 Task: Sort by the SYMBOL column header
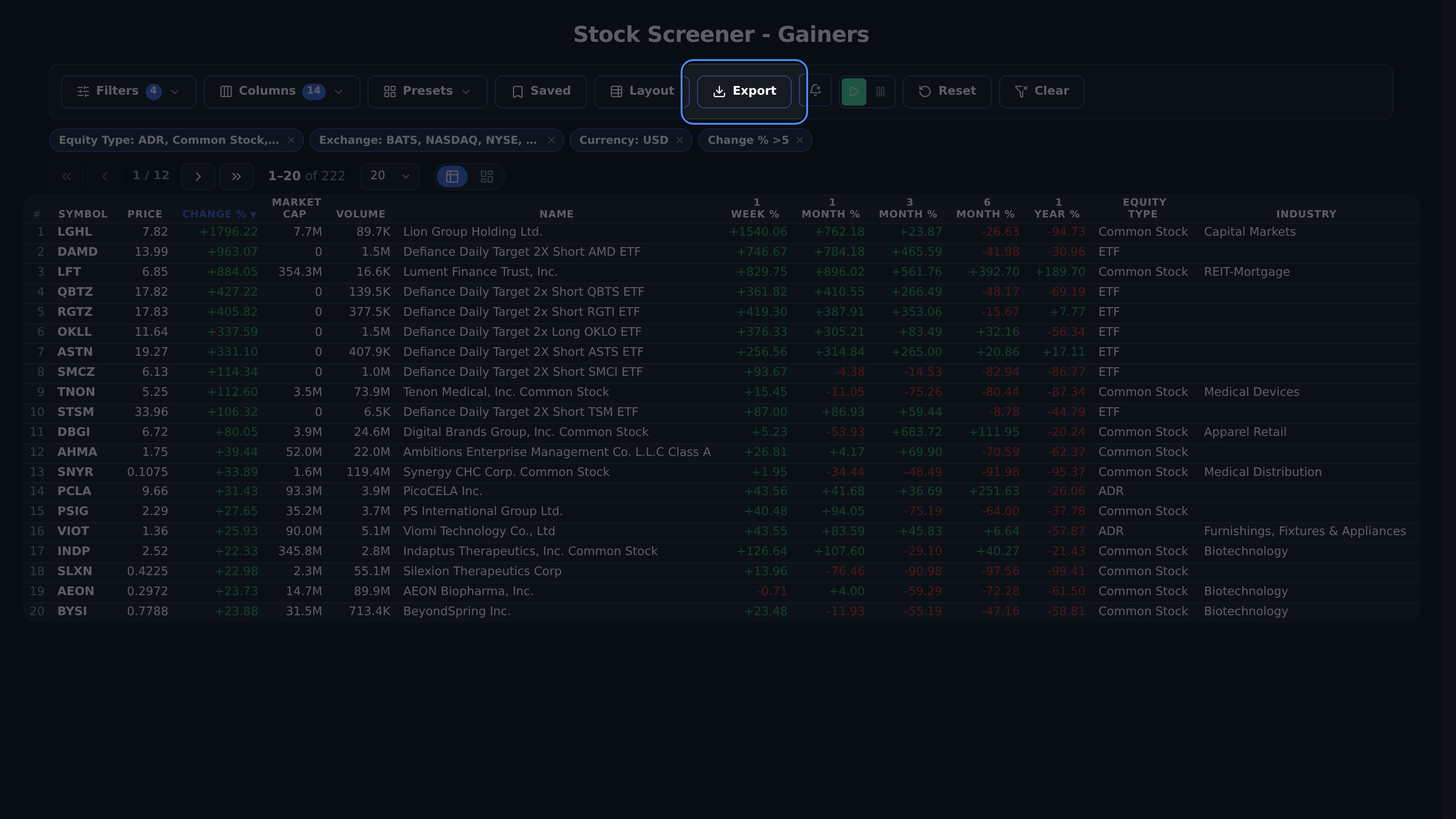(x=82, y=214)
